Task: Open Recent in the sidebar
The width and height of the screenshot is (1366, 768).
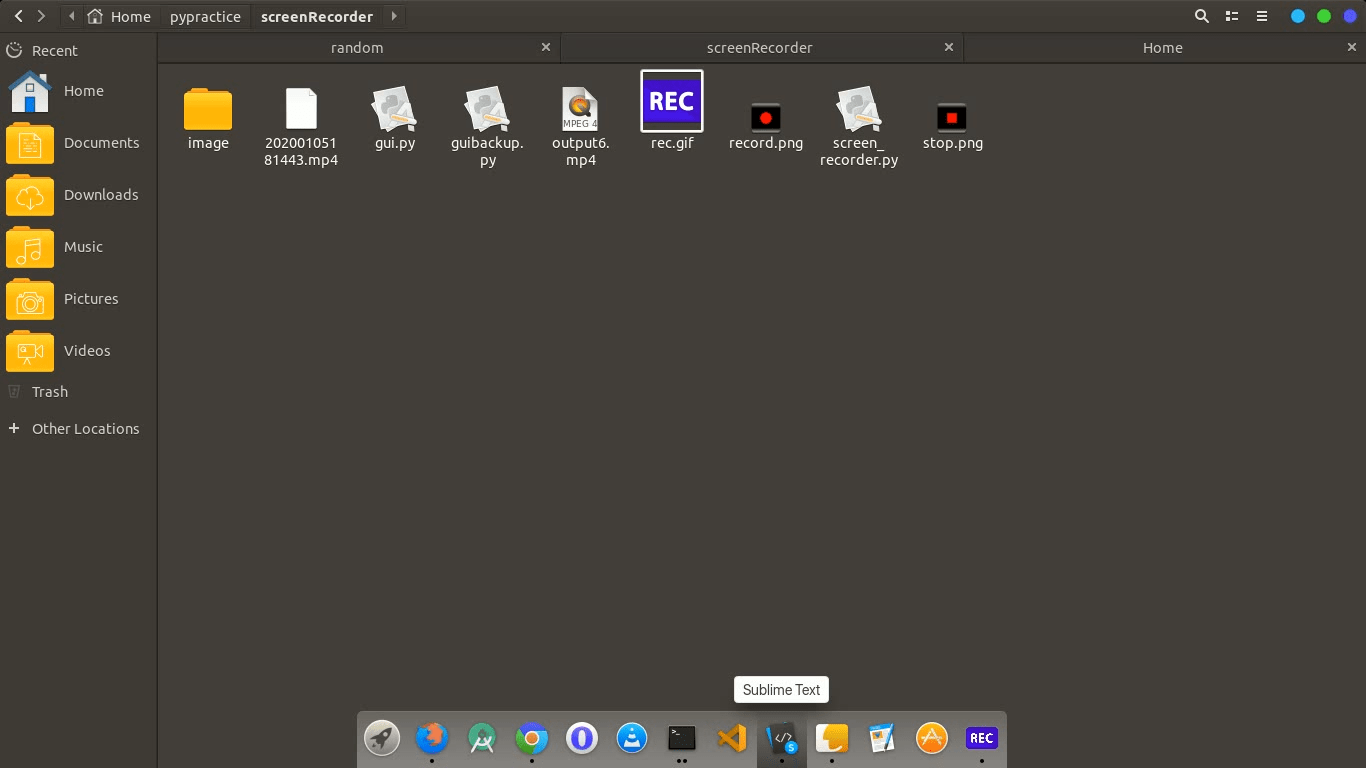Action: tap(78, 51)
